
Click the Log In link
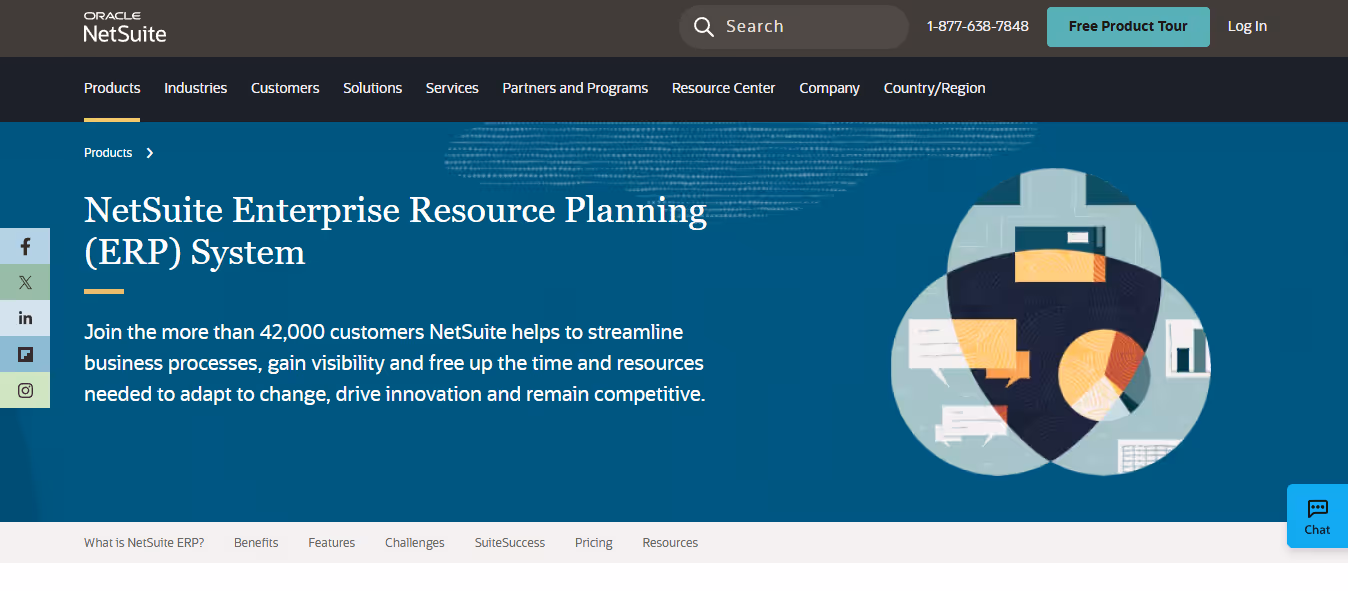1247,27
